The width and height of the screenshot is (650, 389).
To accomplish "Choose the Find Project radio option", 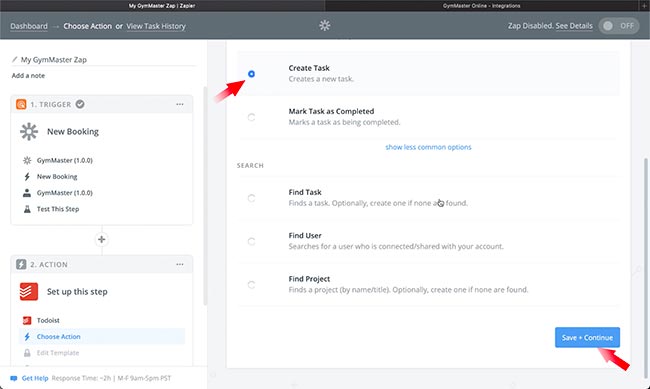I will (251, 285).
